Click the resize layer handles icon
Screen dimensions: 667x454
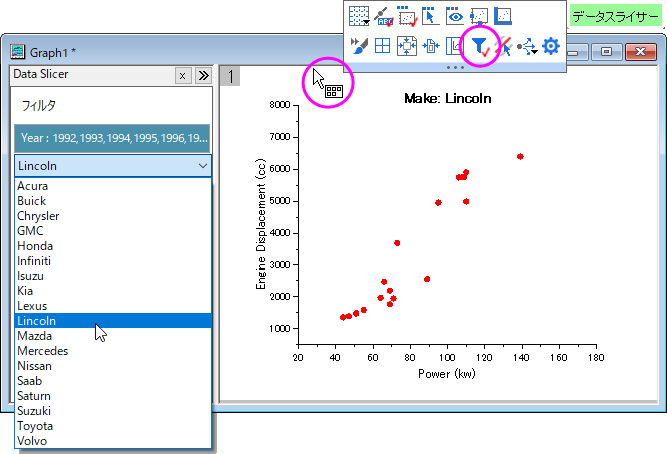pyautogui.click(x=479, y=17)
